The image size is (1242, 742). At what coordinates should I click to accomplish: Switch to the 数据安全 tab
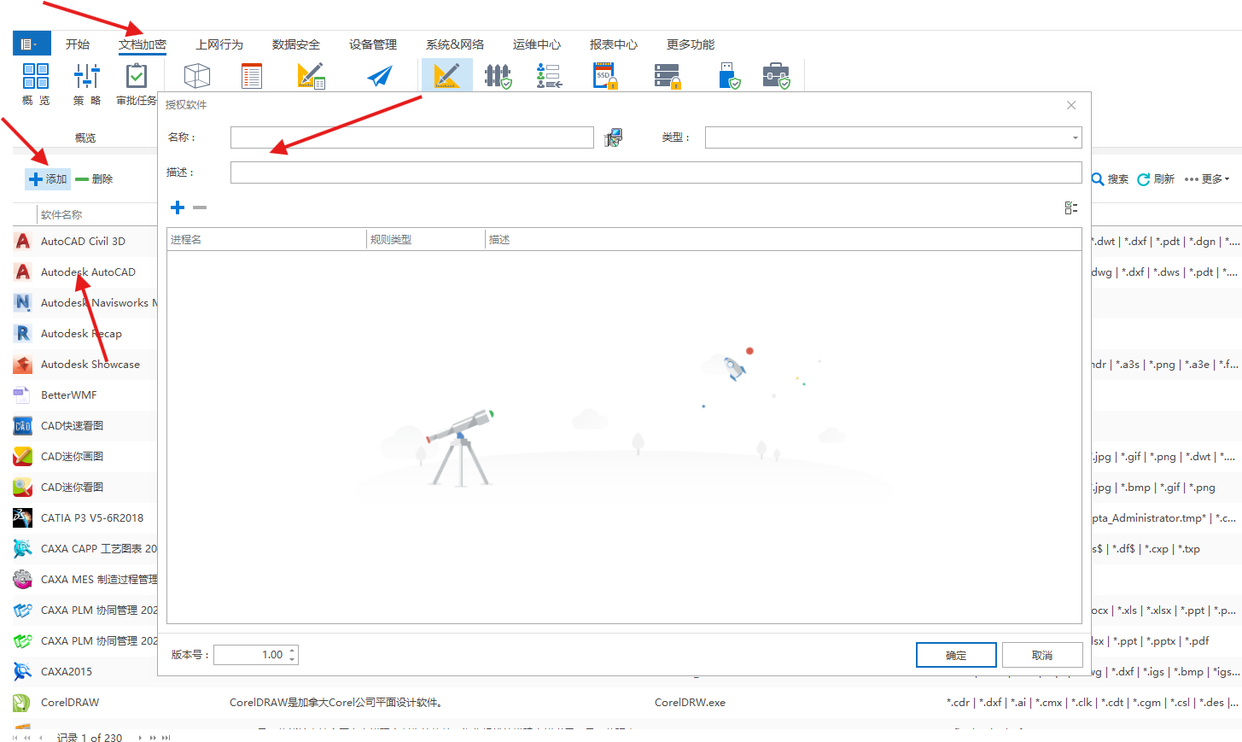(296, 44)
